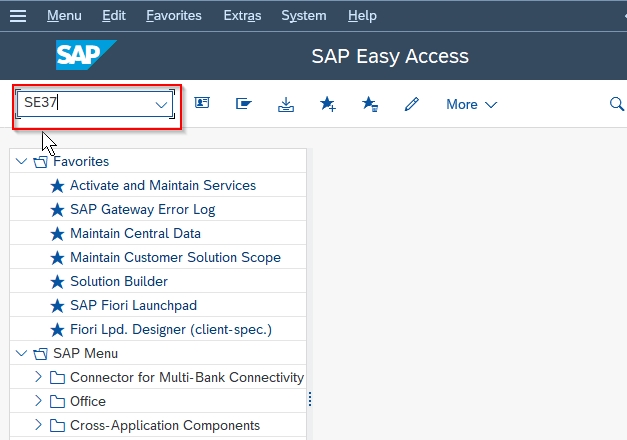Viewport: 627px width, 440px height.
Task: Open the Extras menu
Action: [242, 16]
